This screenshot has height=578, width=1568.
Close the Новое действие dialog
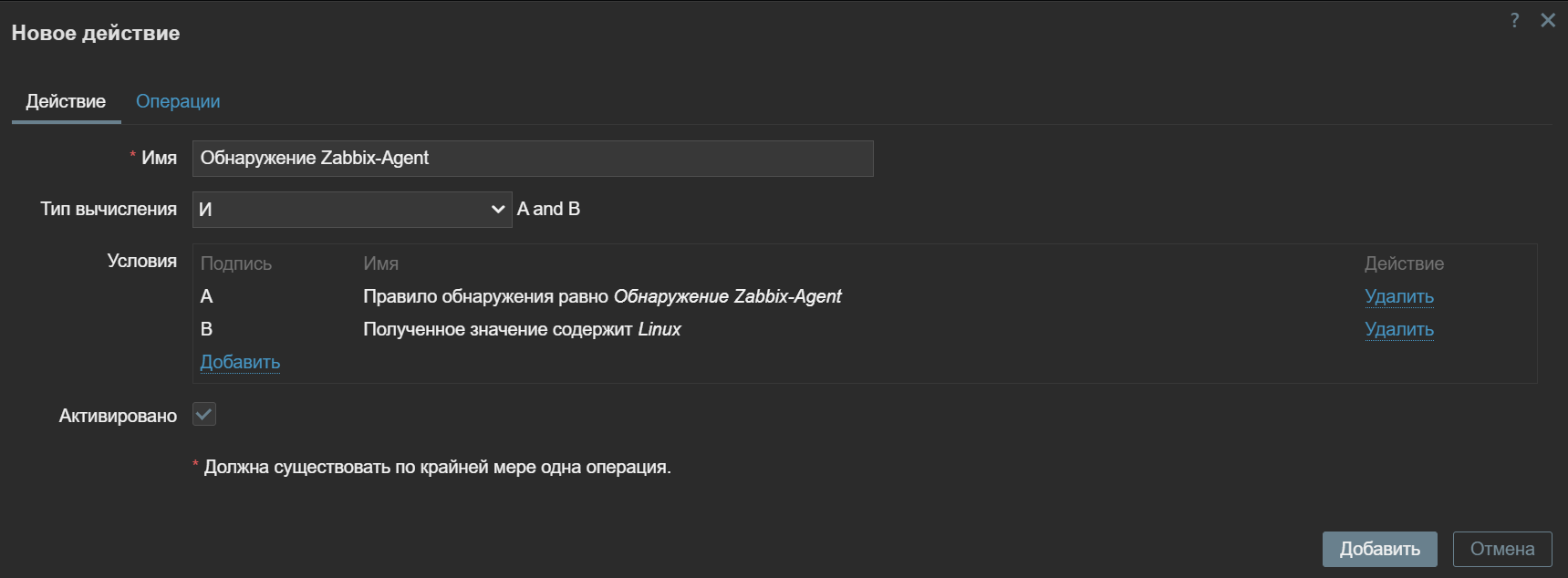tap(1548, 20)
